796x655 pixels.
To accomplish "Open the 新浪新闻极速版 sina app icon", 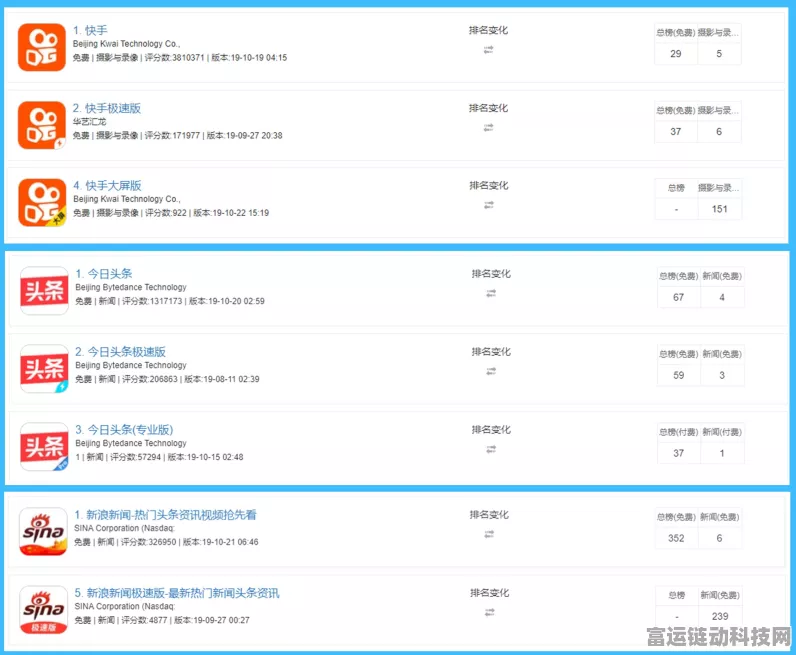I will click(43, 610).
